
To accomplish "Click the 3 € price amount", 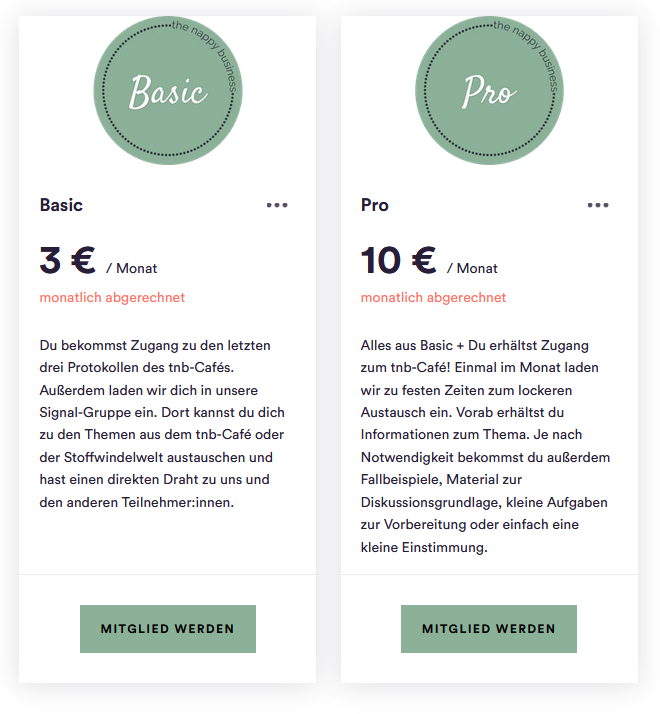I will tap(67, 261).
